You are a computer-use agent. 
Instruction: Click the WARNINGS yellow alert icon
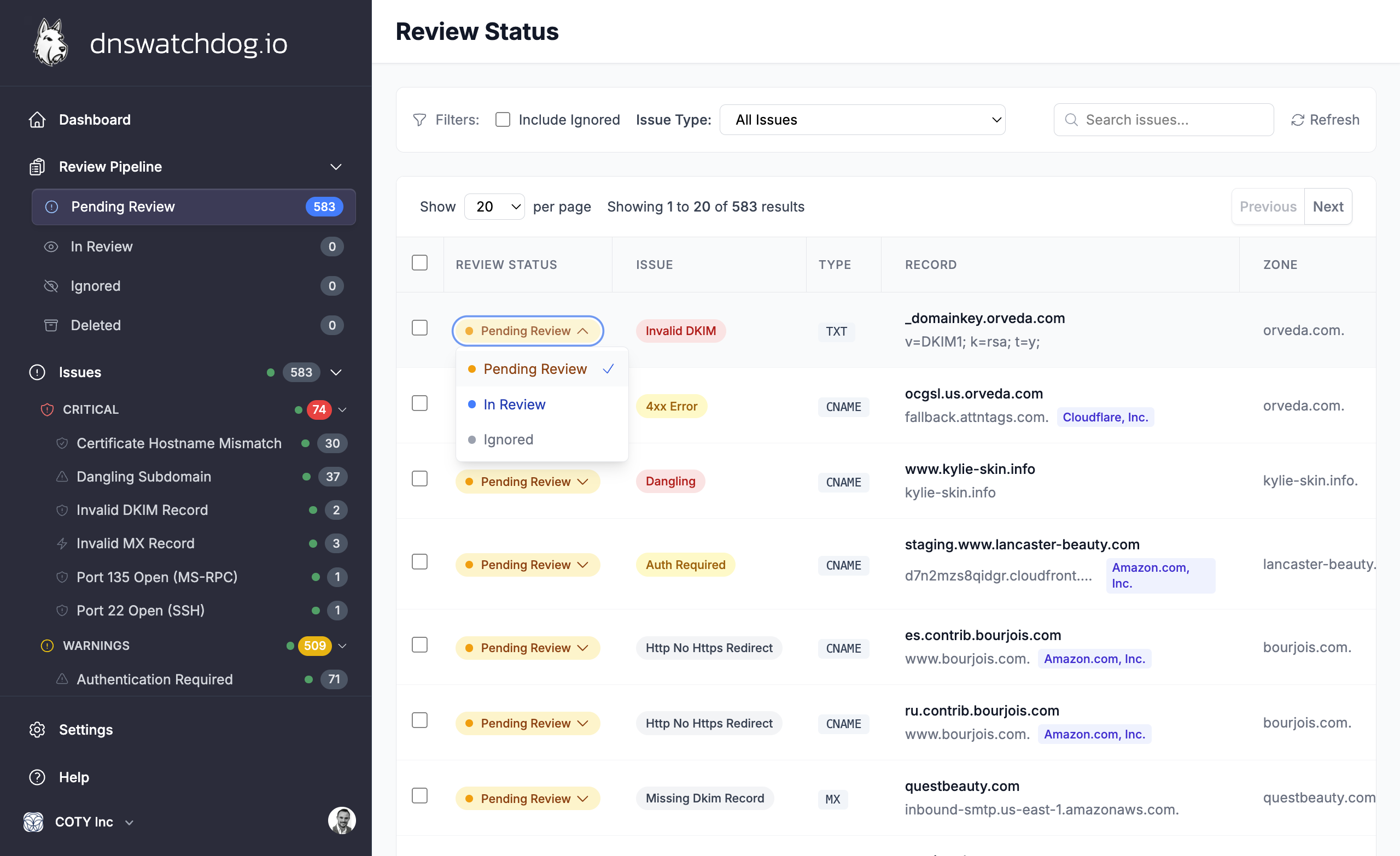point(47,646)
